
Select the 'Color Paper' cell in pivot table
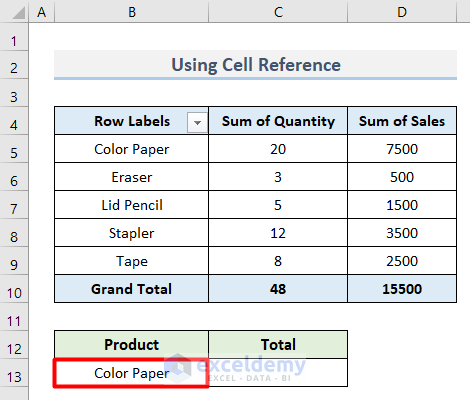(x=132, y=149)
